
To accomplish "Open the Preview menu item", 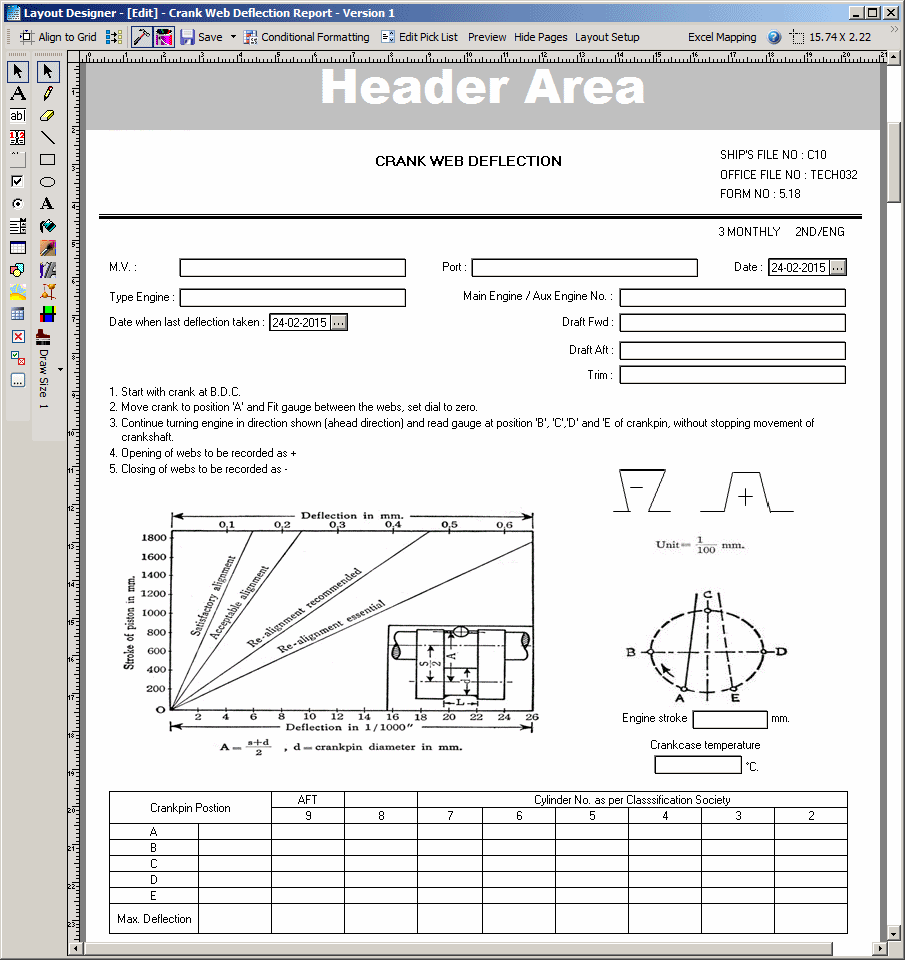I will click(487, 37).
